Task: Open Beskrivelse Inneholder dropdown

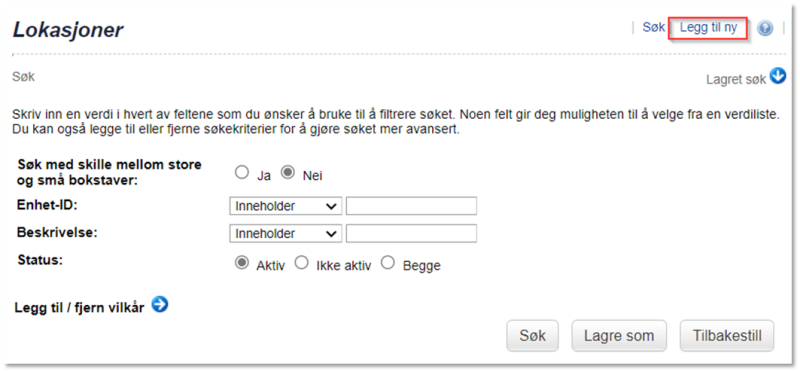Action: (x=286, y=233)
